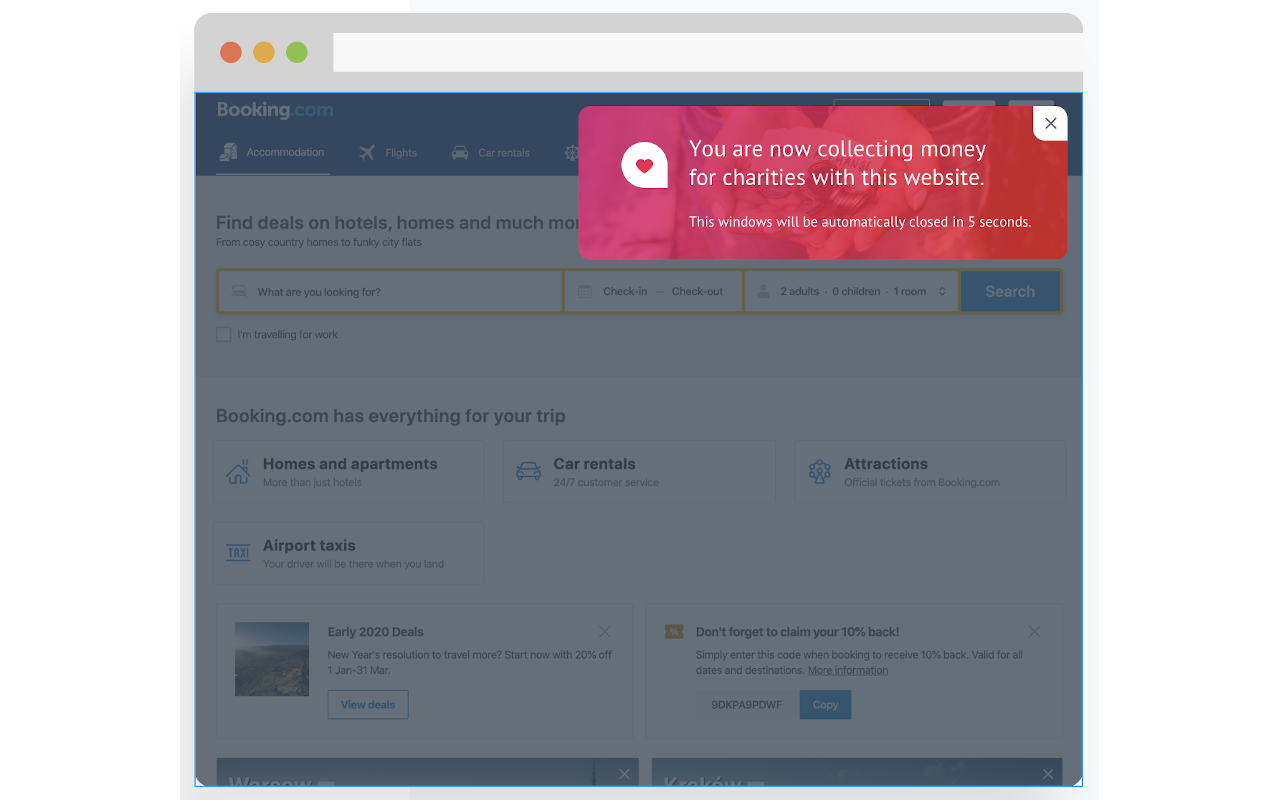Viewport: 1280px width, 800px height.
Task: Click the blue Search button
Action: click(x=1010, y=292)
